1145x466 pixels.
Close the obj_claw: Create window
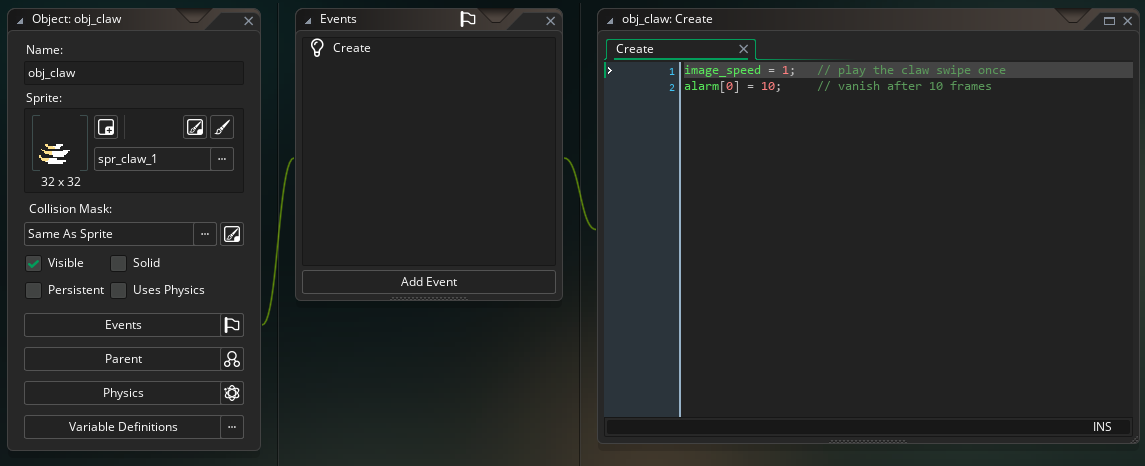point(1125,21)
